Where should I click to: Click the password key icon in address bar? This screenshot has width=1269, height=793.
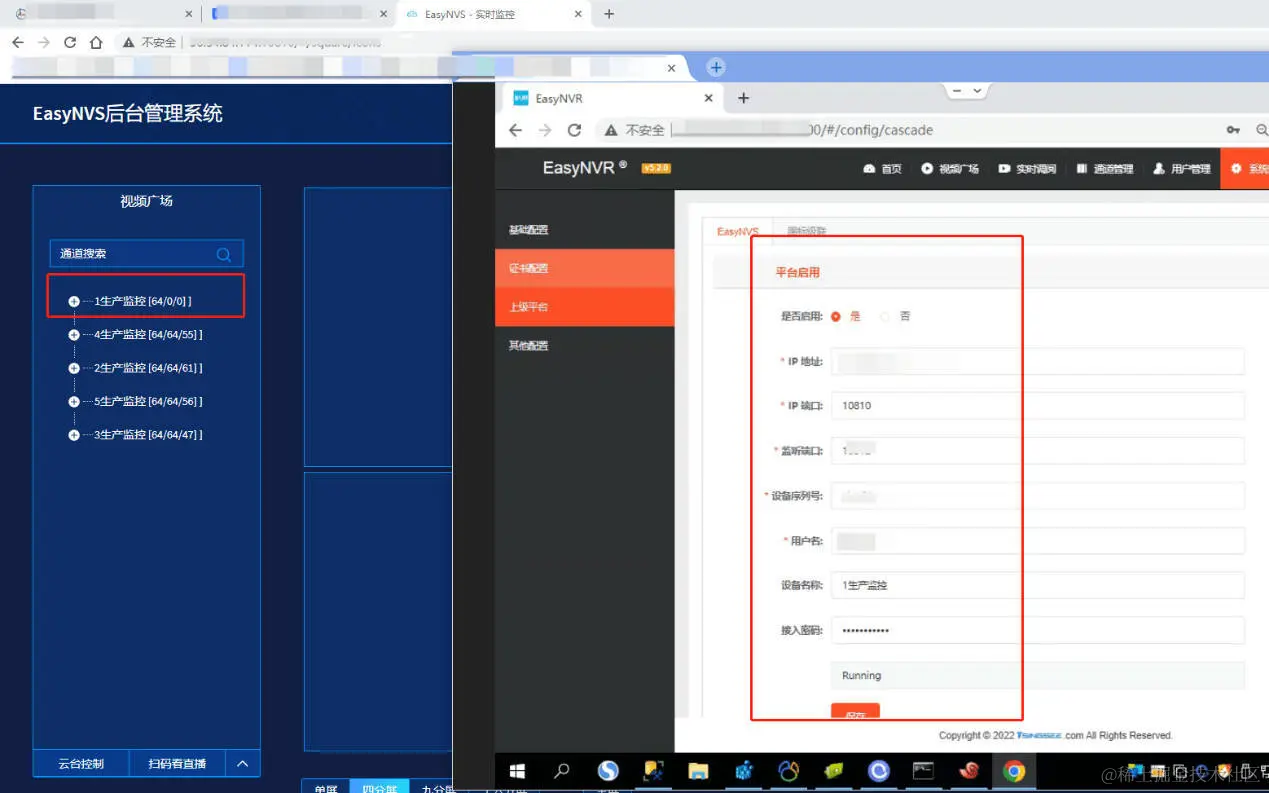[1233, 130]
